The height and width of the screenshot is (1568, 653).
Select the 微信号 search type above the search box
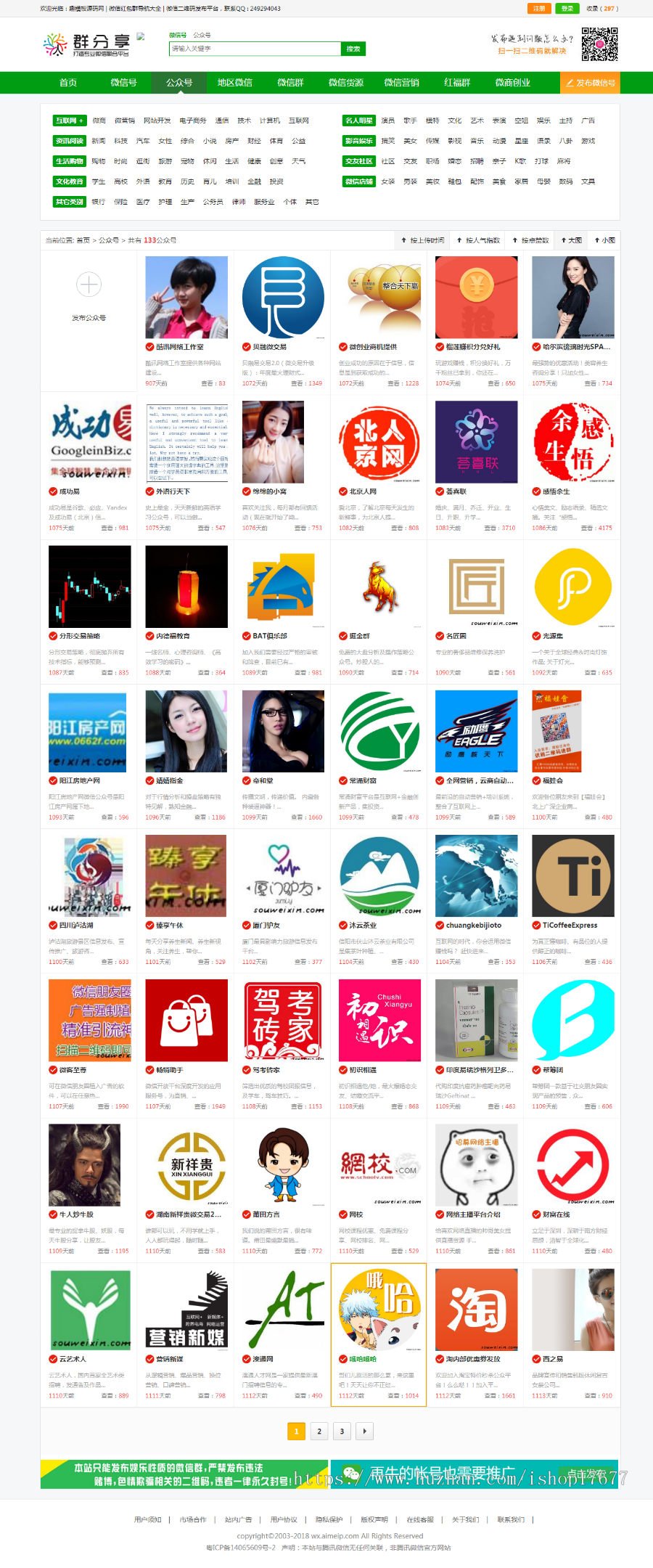click(178, 35)
